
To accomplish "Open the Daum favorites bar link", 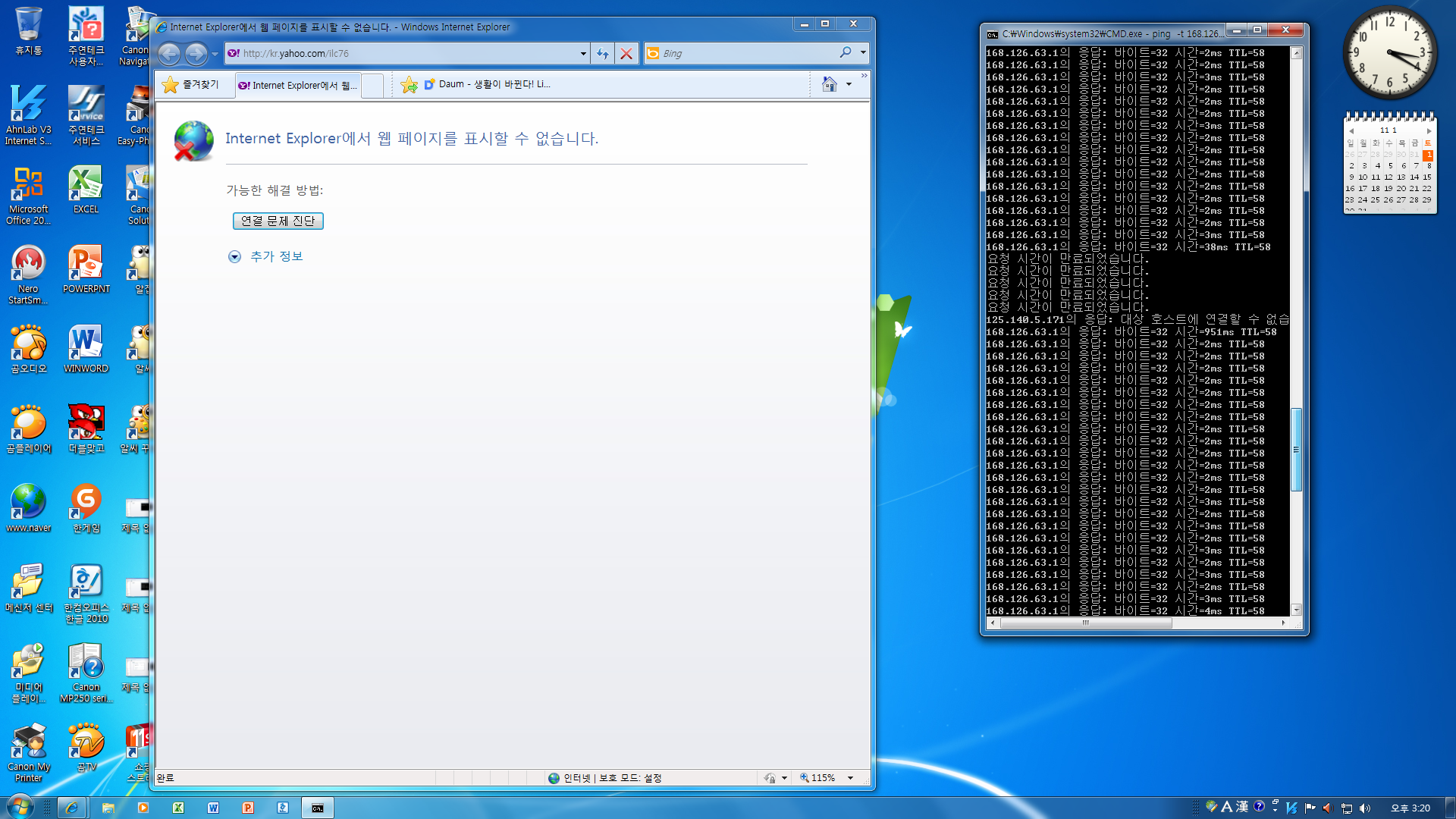I will coord(488,84).
